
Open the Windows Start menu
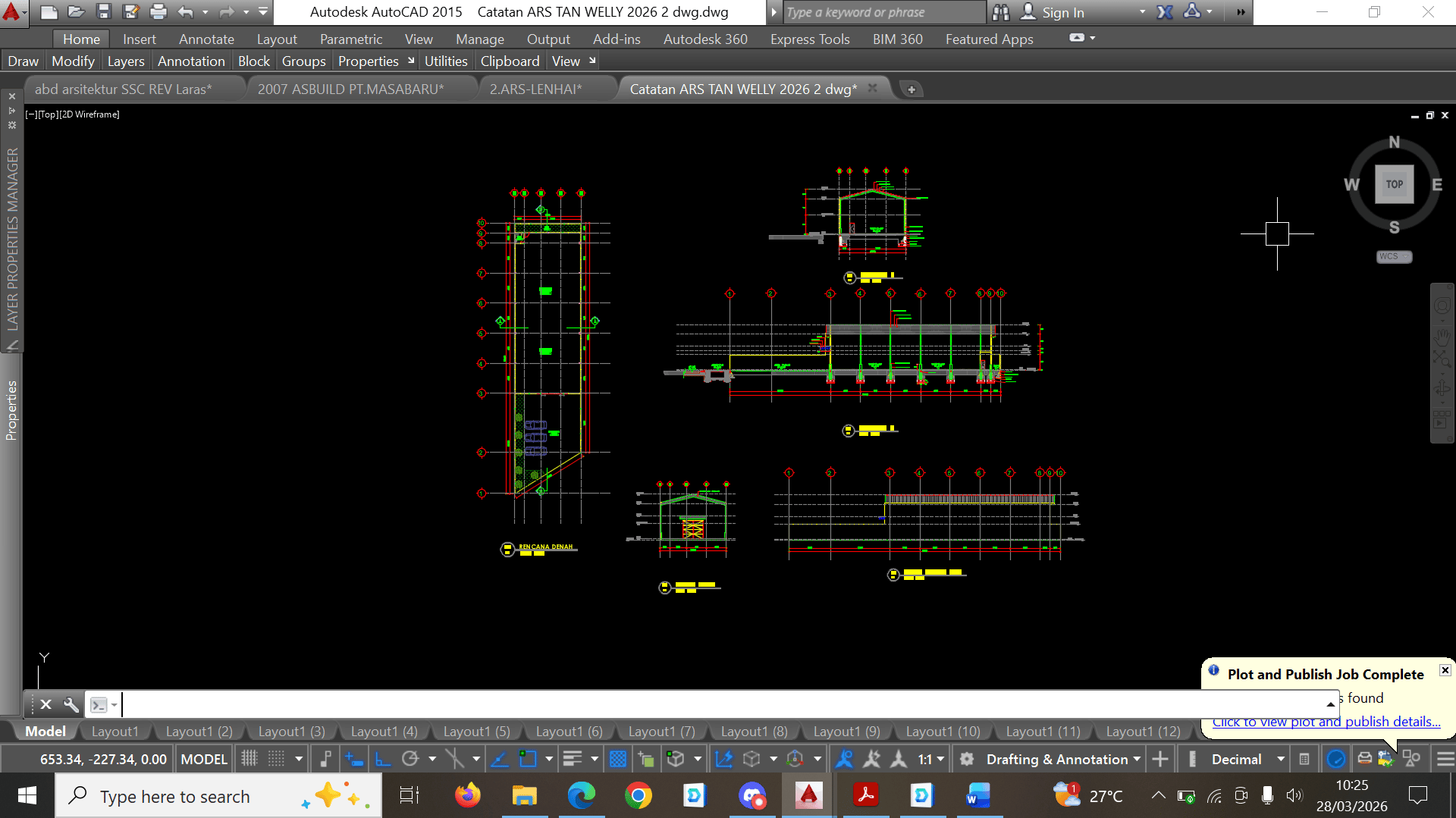[27, 795]
